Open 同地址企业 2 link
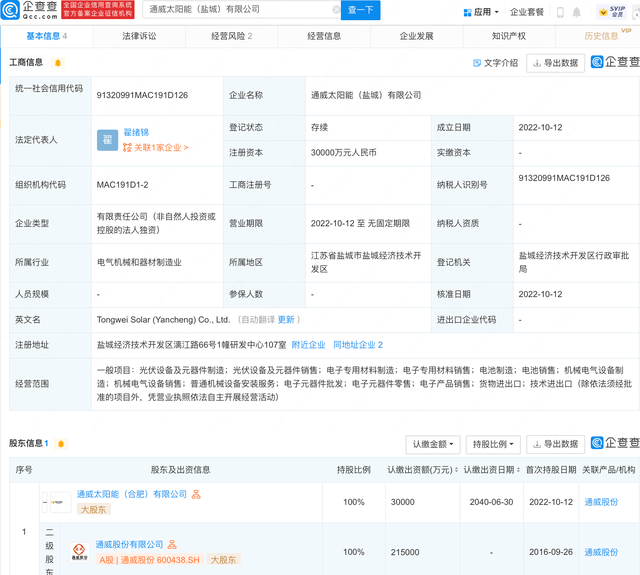The height and width of the screenshot is (575, 640). (x=358, y=345)
